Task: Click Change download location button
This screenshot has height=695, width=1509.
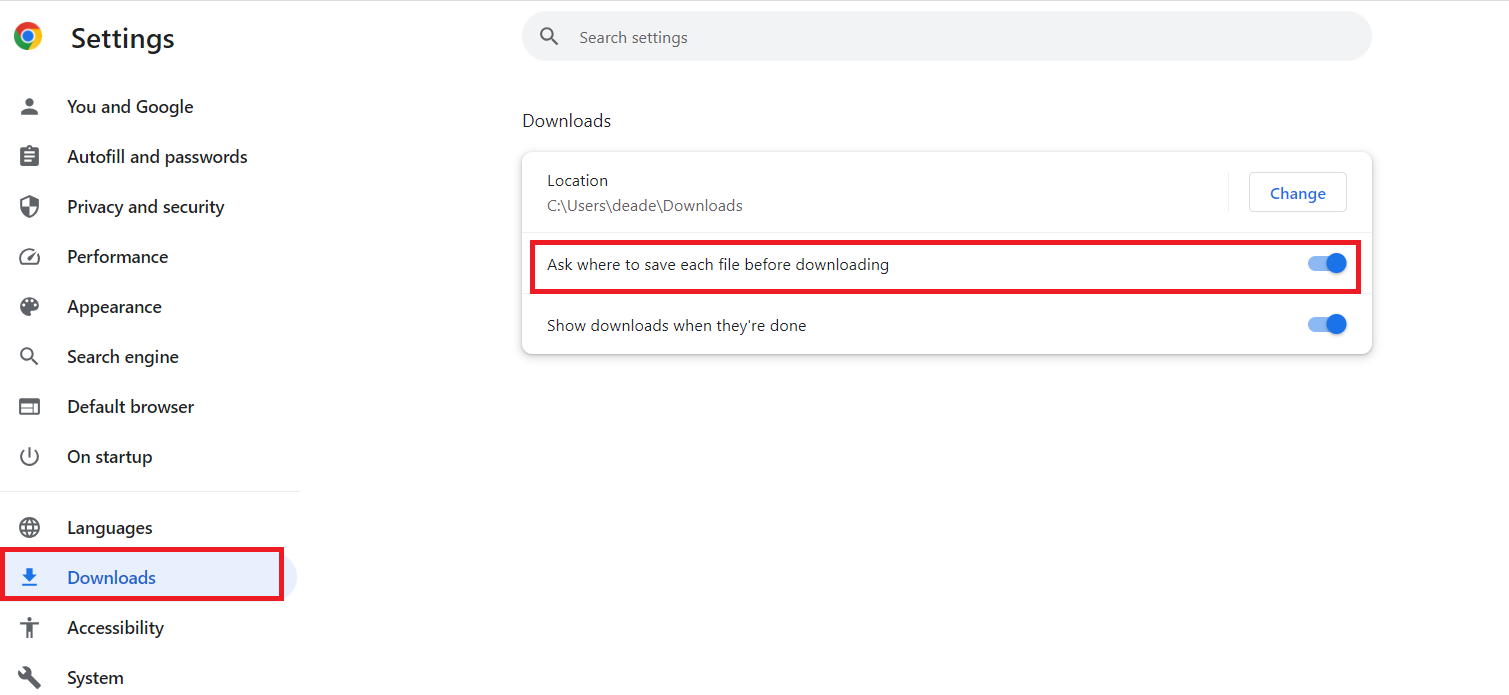Action: (1298, 193)
